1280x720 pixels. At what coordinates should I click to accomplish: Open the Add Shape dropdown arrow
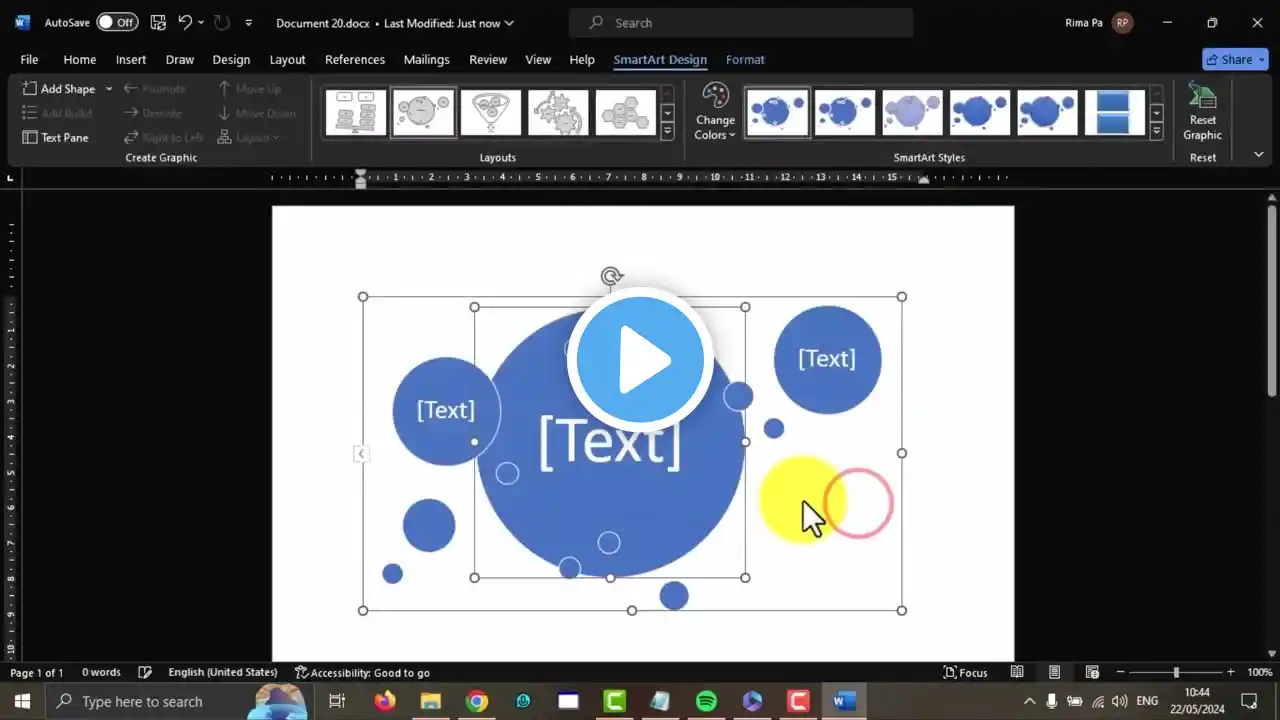[108, 89]
